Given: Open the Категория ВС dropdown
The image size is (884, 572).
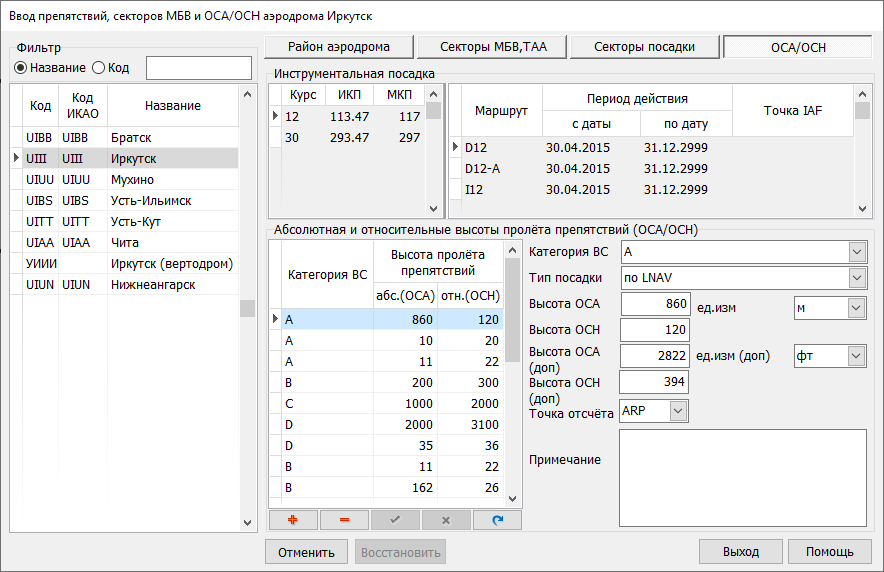Looking at the screenshot, I should tap(856, 251).
